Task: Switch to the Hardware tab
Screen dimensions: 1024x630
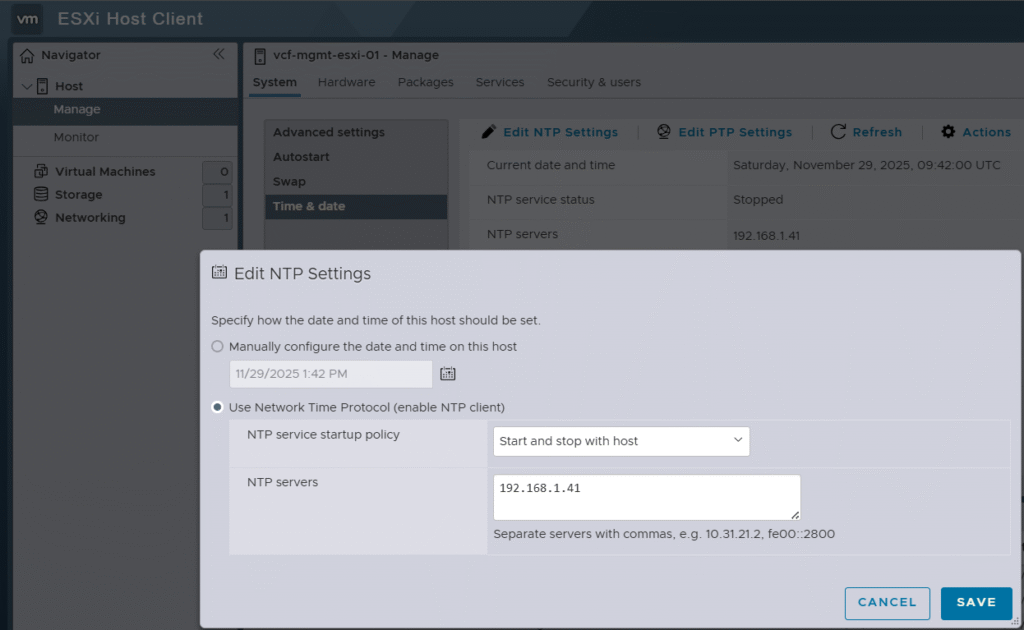Action: pyautogui.click(x=346, y=82)
